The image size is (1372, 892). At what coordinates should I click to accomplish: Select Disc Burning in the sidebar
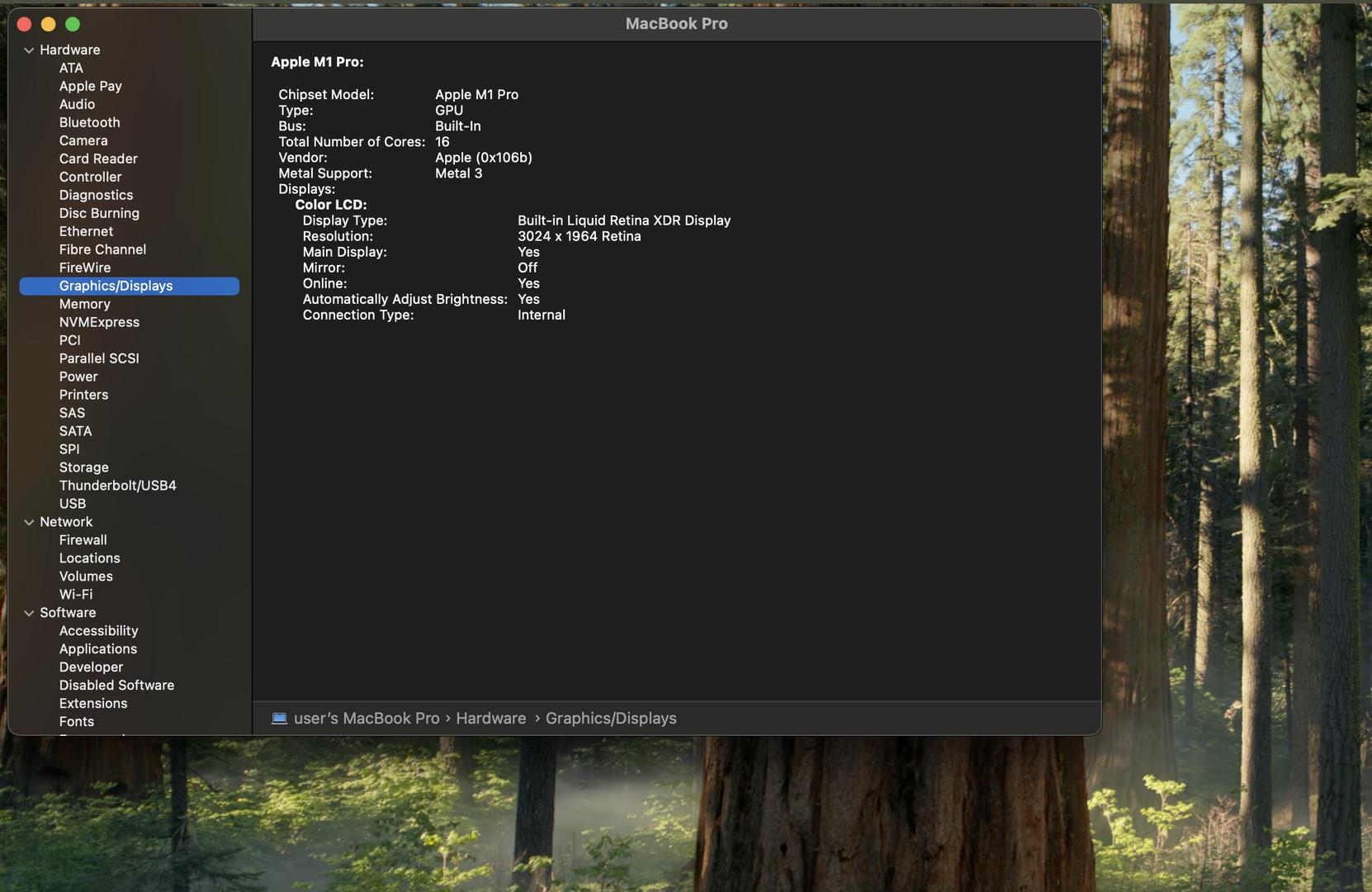point(99,213)
